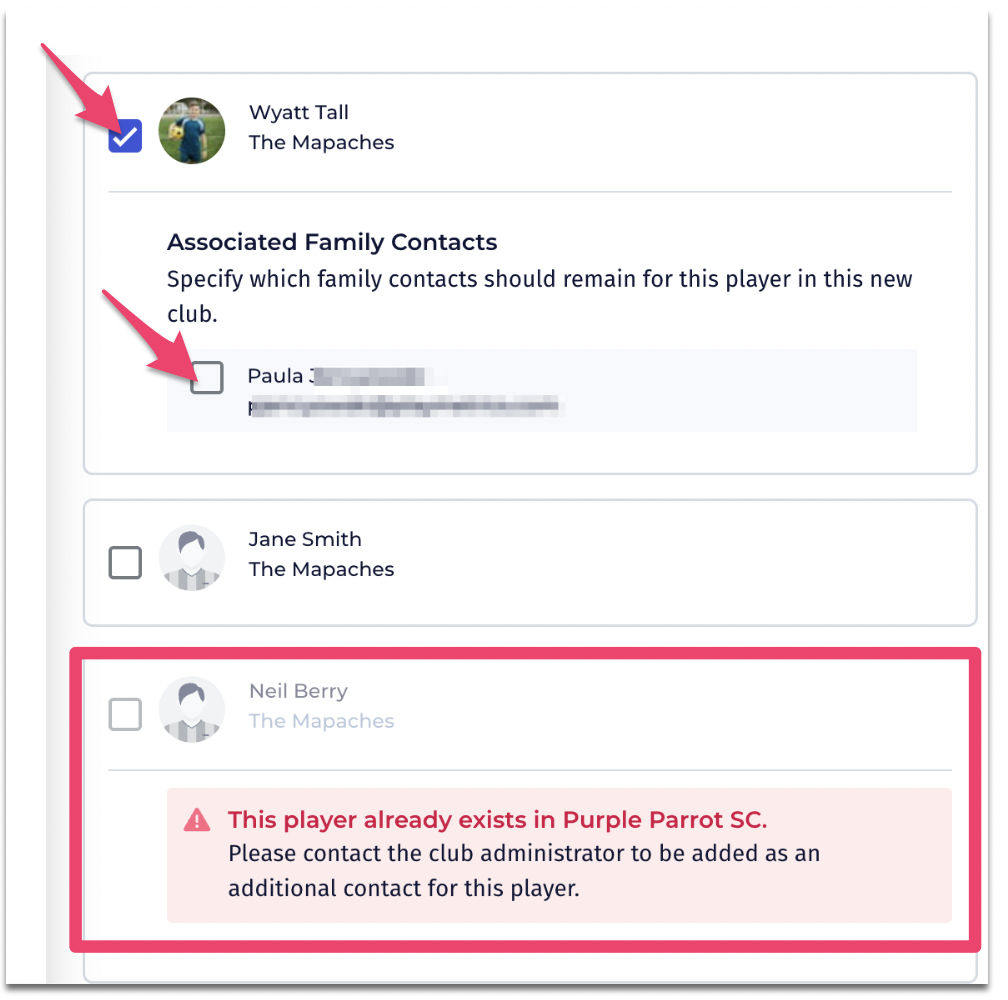Click Wyatt Tall's profile photo
This screenshot has height=1000, width=1008.
[192, 130]
